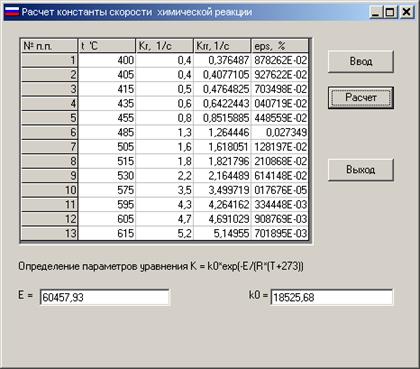Select the Kr cell with value 1,3

165,132
